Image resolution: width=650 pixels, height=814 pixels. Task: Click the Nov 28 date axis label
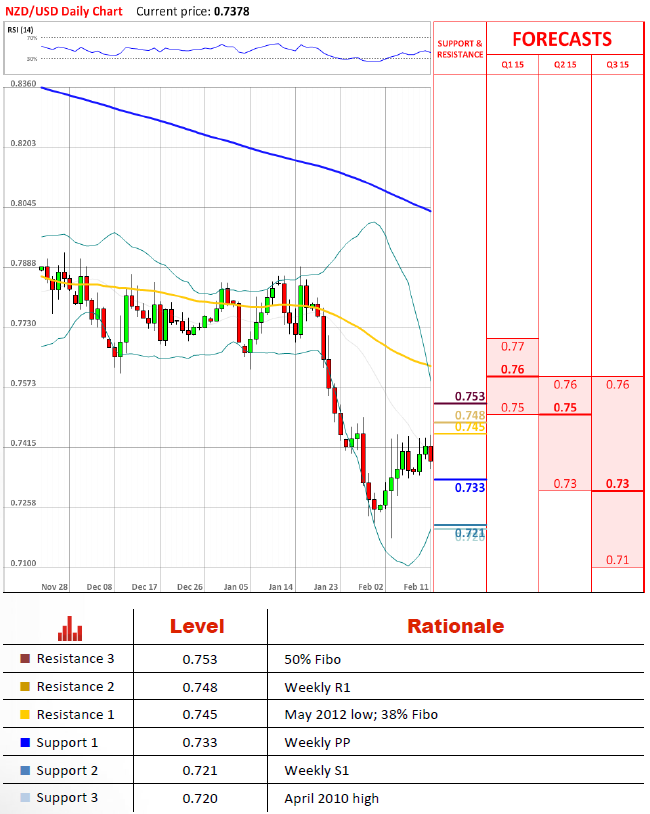(x=55, y=587)
